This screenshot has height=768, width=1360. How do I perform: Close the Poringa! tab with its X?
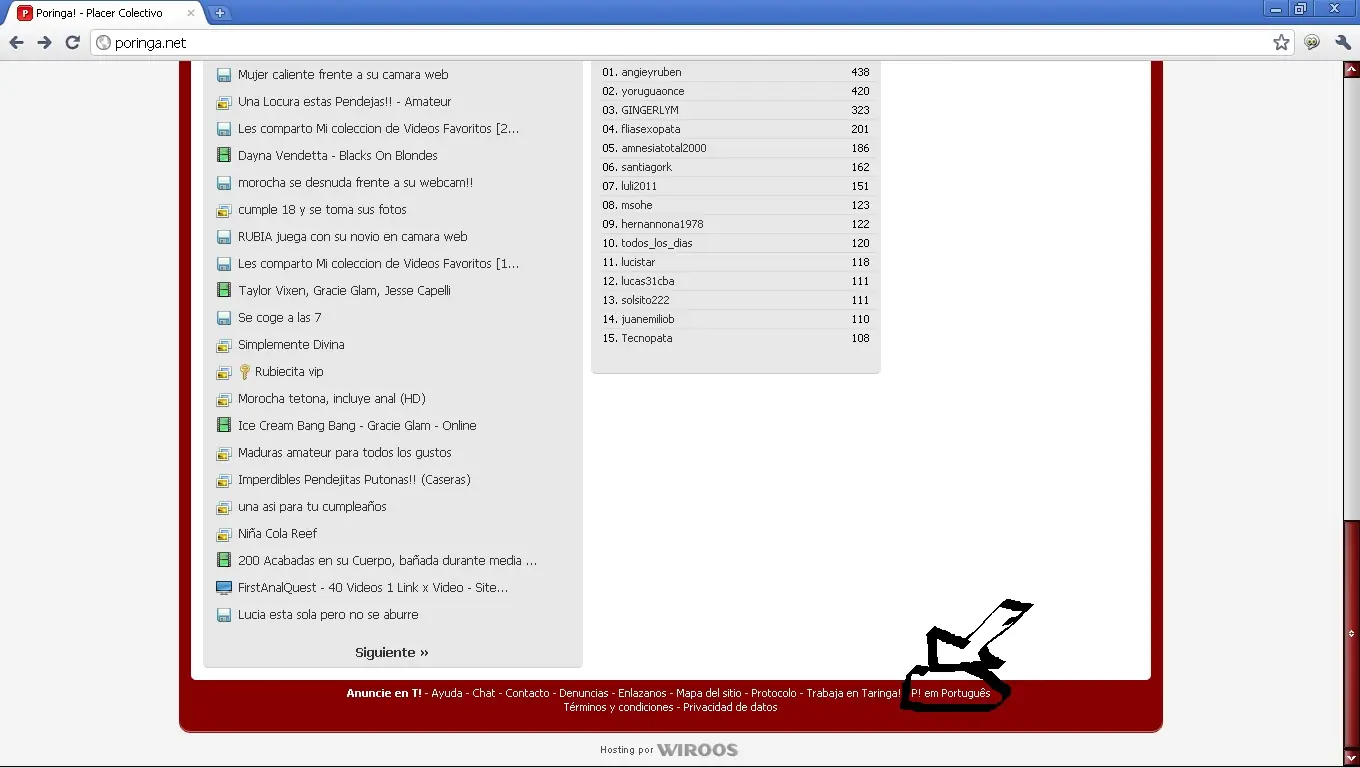click(191, 13)
